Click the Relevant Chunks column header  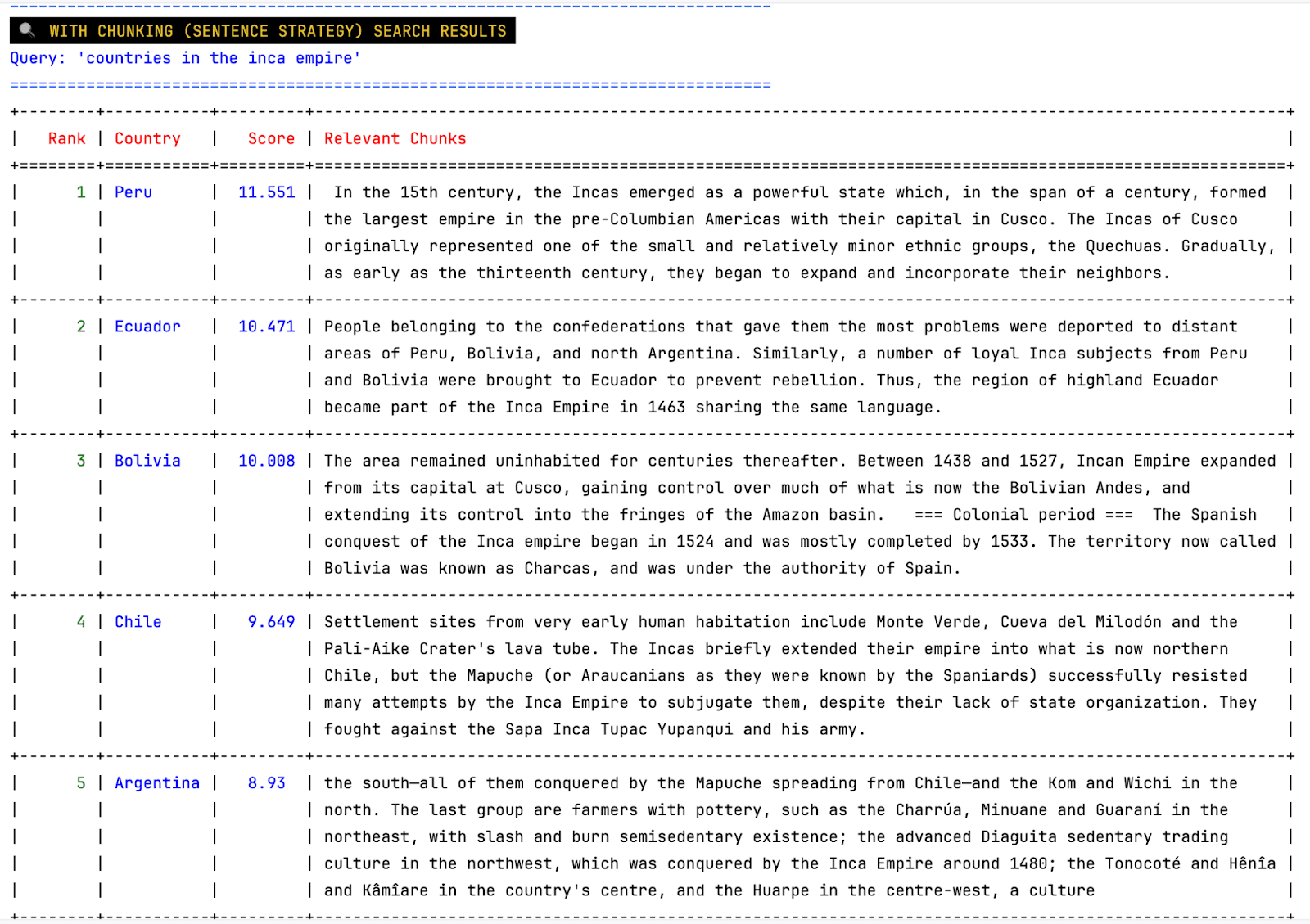click(x=395, y=138)
